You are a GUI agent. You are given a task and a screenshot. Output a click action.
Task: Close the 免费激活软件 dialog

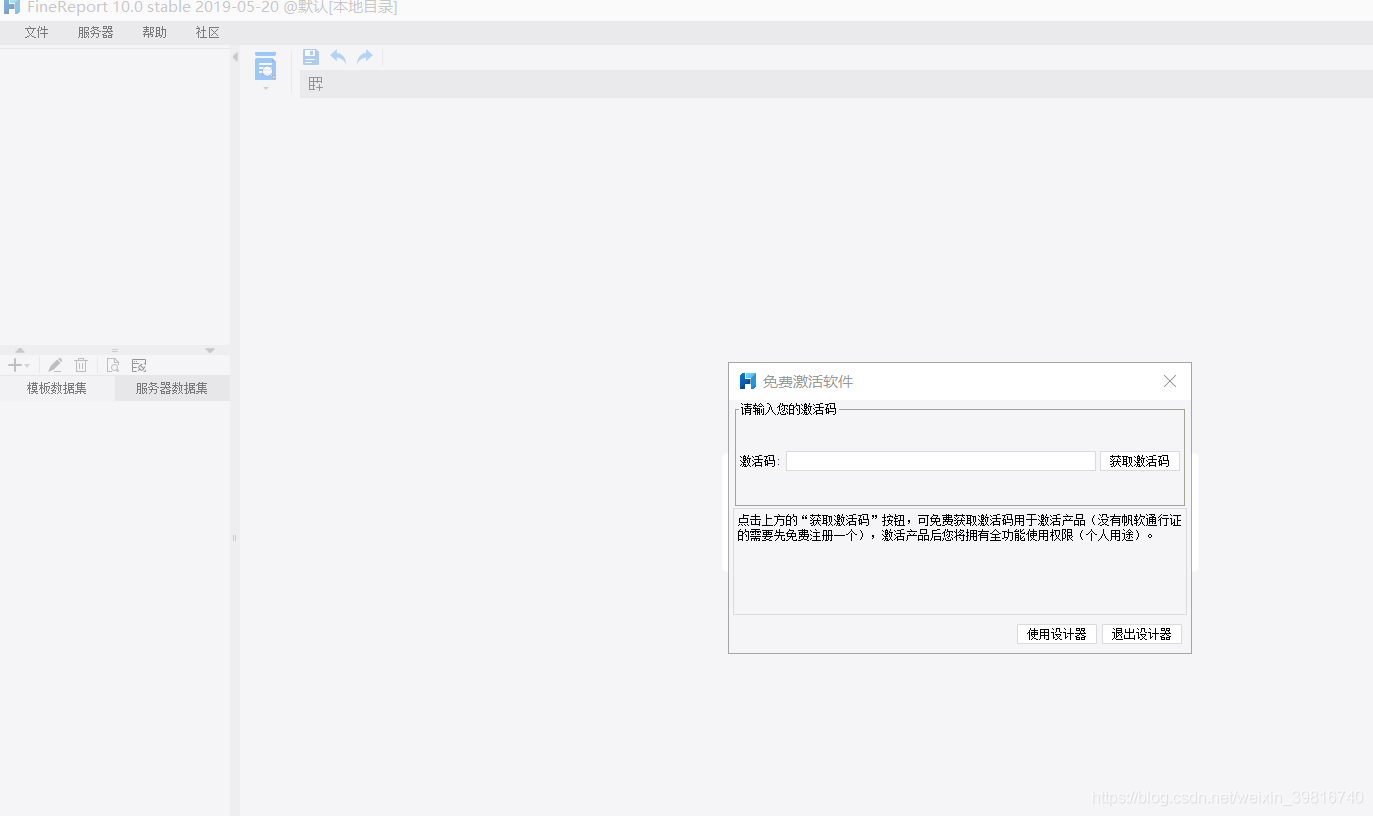point(1170,381)
